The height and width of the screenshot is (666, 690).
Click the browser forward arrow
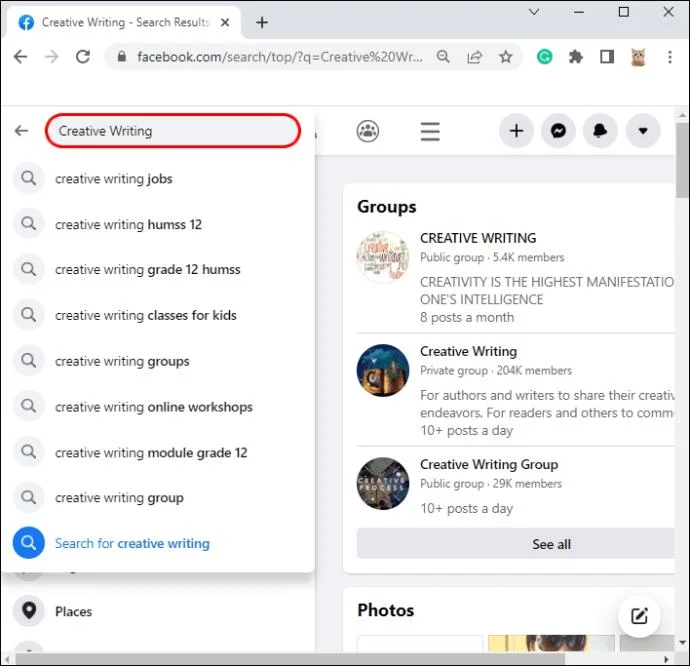click(x=51, y=57)
